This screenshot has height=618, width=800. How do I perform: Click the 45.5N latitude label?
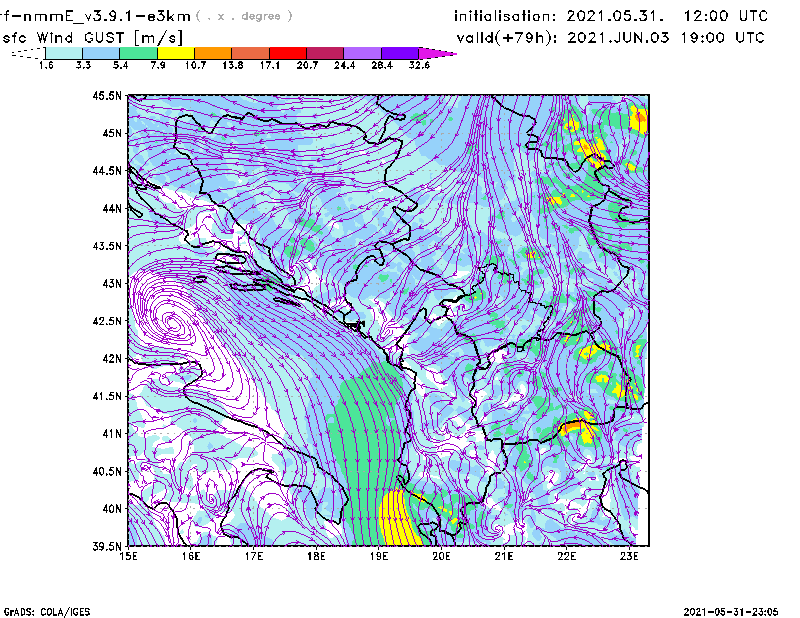point(107,95)
